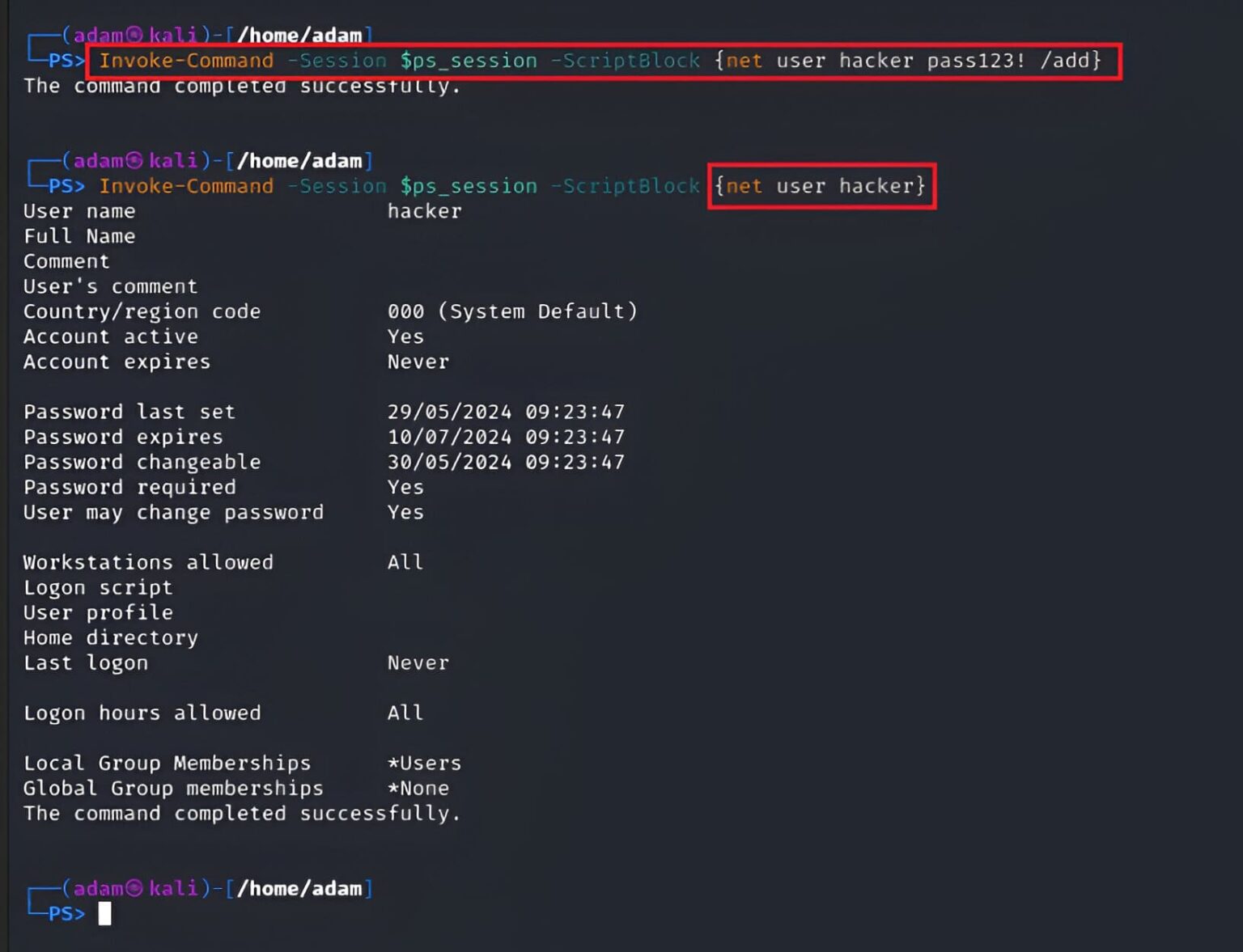
Task: Click the skull icon in second prompt
Action: (x=134, y=160)
